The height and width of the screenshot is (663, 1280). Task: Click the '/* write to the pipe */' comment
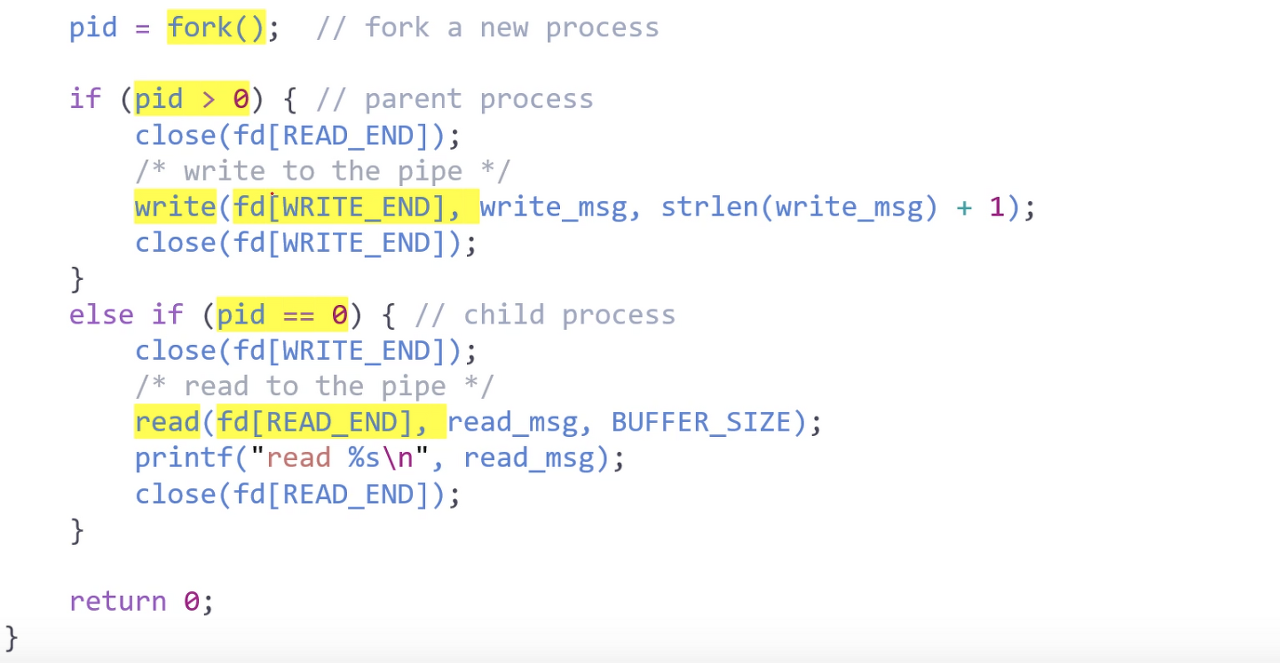pos(322,171)
